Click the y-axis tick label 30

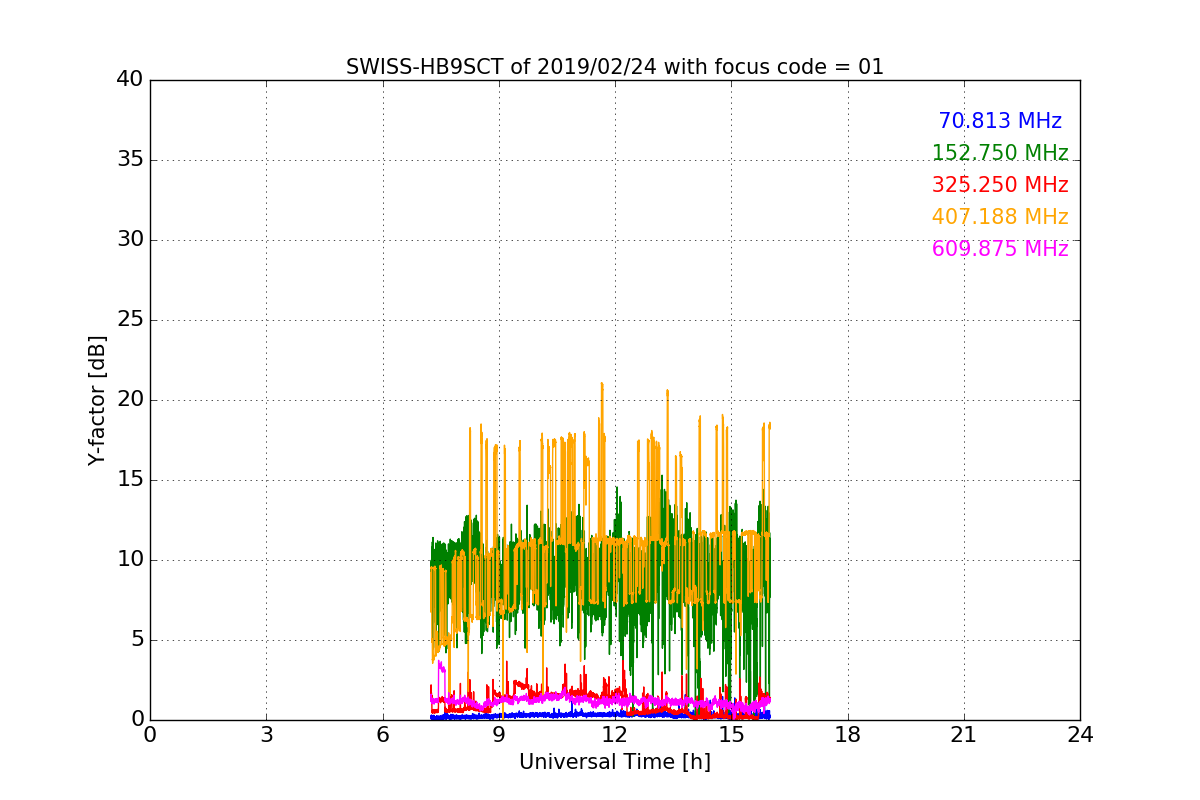[x=130, y=240]
